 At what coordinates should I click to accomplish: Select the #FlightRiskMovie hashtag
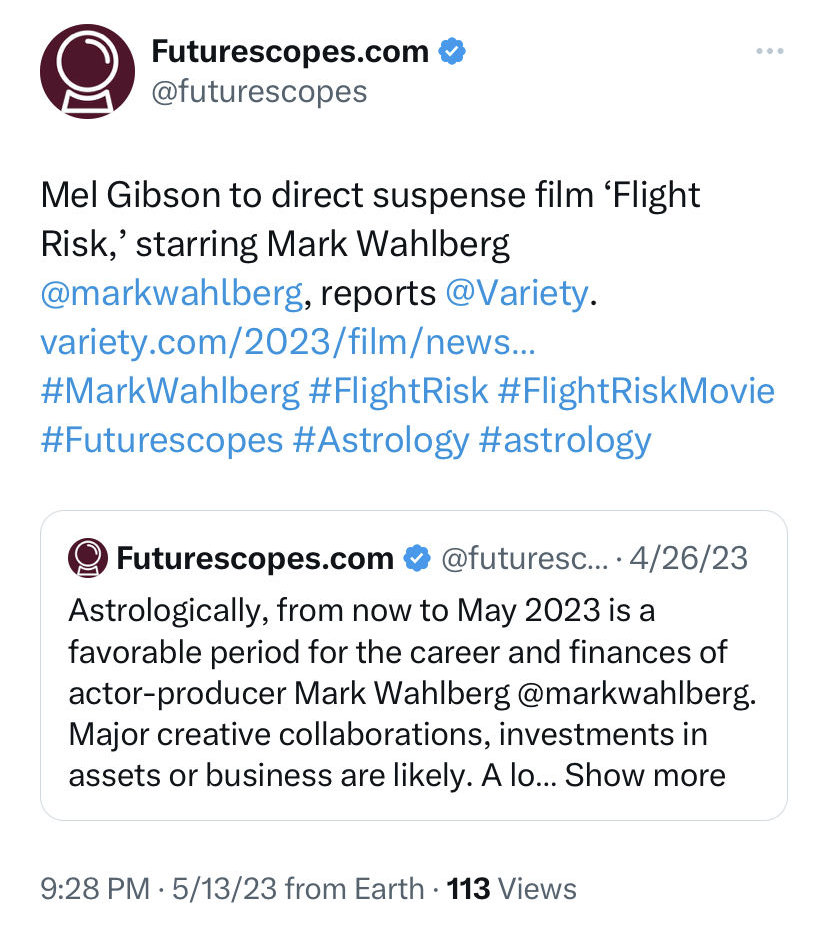pyautogui.click(x=637, y=392)
